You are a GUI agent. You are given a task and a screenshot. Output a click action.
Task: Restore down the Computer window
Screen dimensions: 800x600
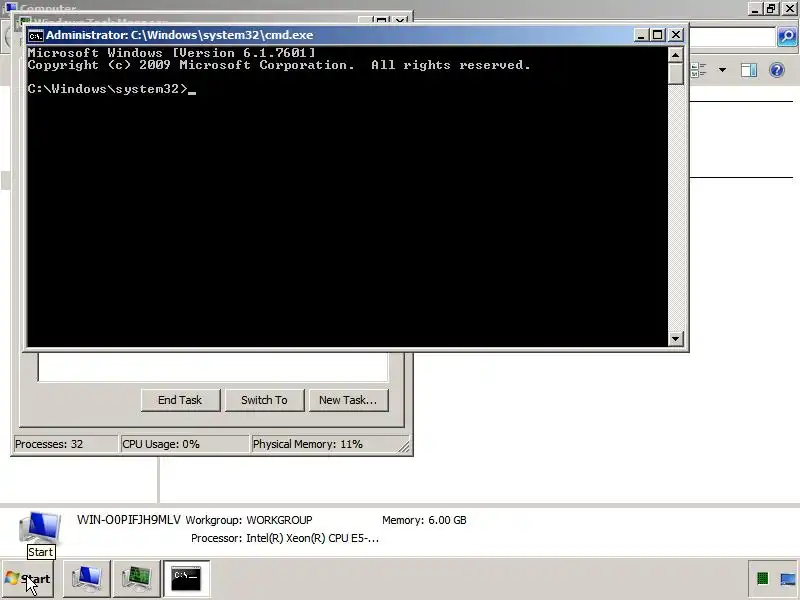[x=771, y=9]
